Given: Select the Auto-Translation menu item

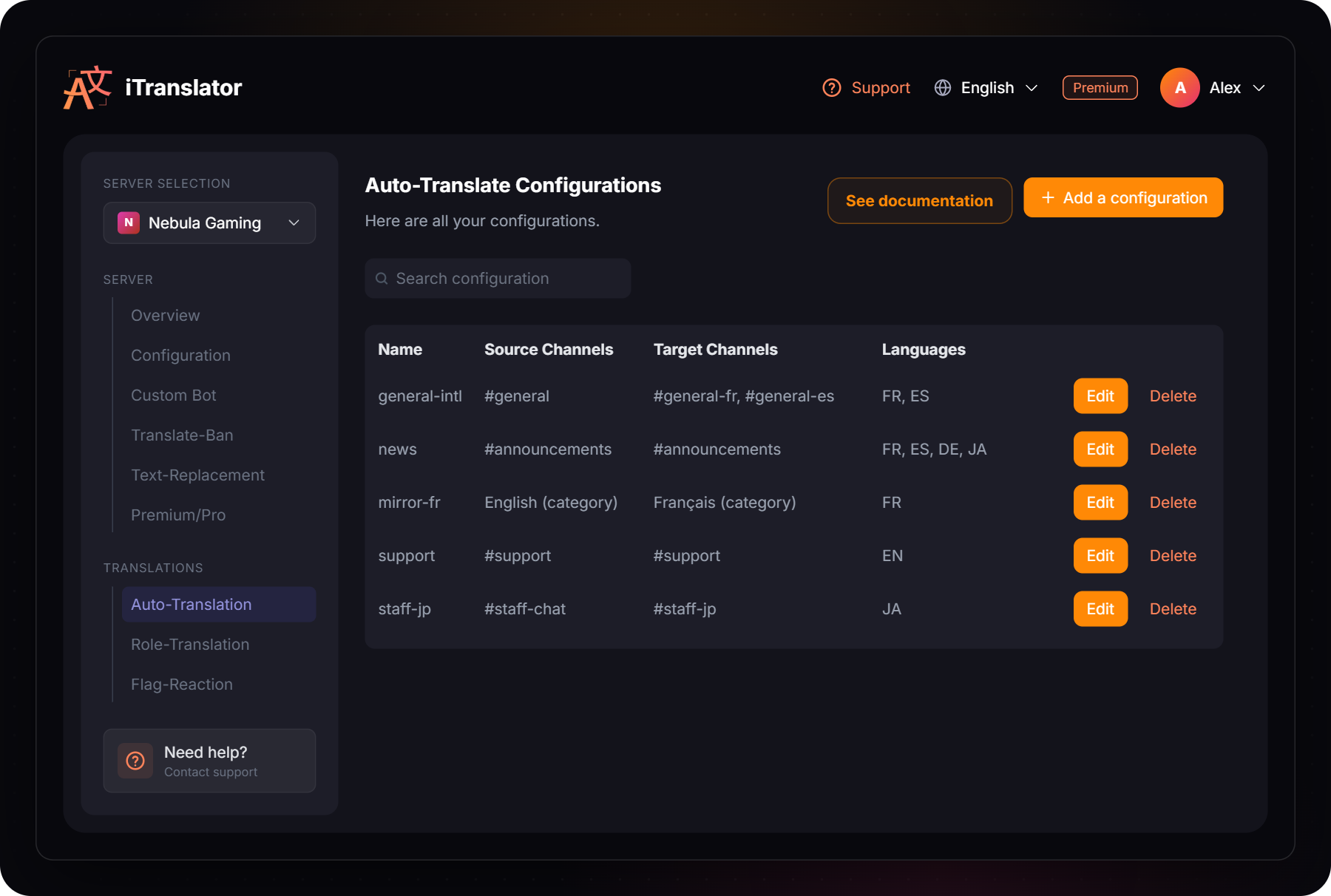Looking at the screenshot, I should click(x=219, y=605).
